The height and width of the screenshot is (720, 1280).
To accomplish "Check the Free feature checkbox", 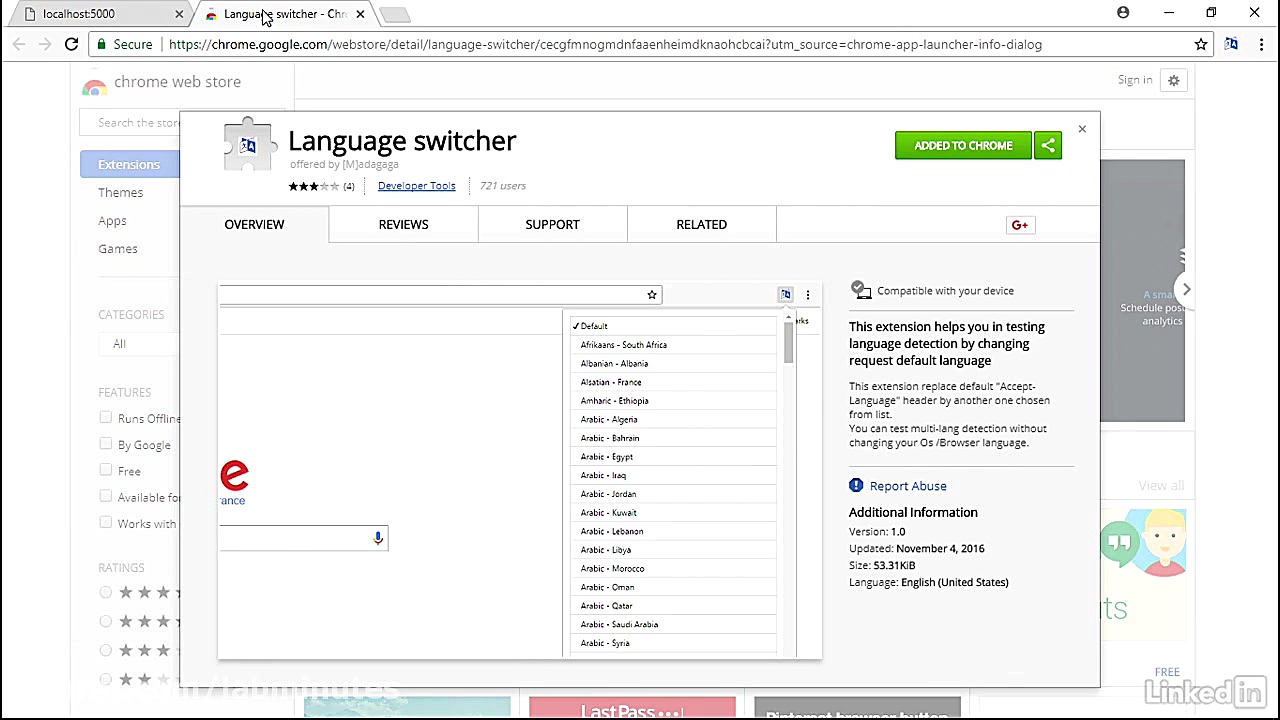I will [106, 469].
